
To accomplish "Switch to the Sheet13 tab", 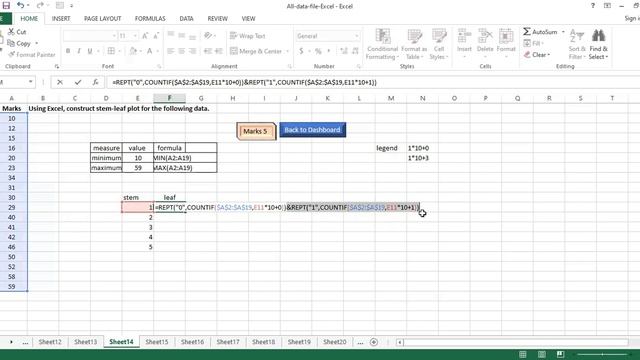I will (85, 342).
